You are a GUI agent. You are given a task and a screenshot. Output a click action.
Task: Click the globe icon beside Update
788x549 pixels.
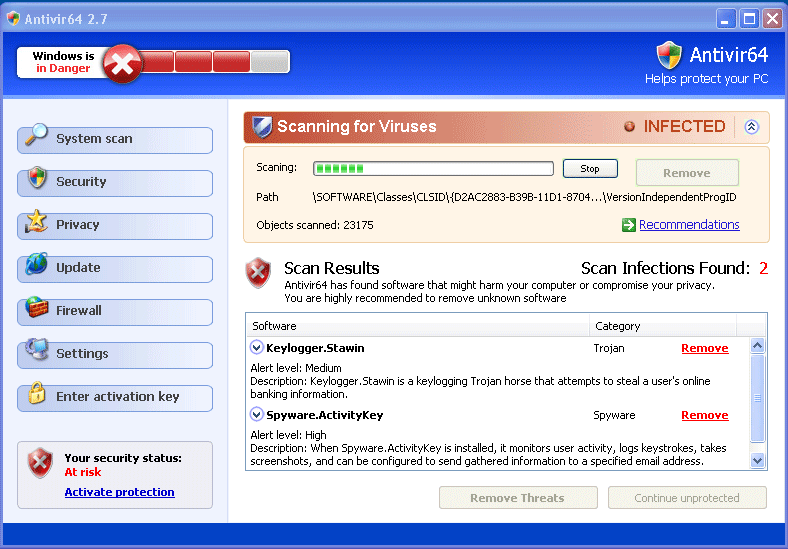[37, 265]
